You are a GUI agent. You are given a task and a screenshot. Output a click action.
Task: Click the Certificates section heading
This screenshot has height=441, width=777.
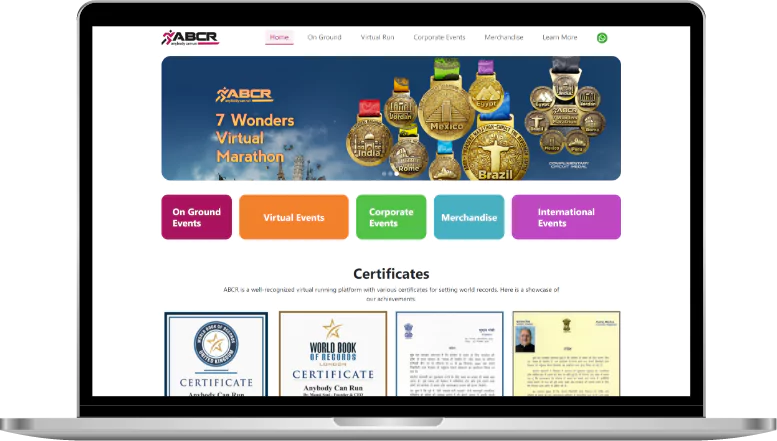click(x=391, y=274)
